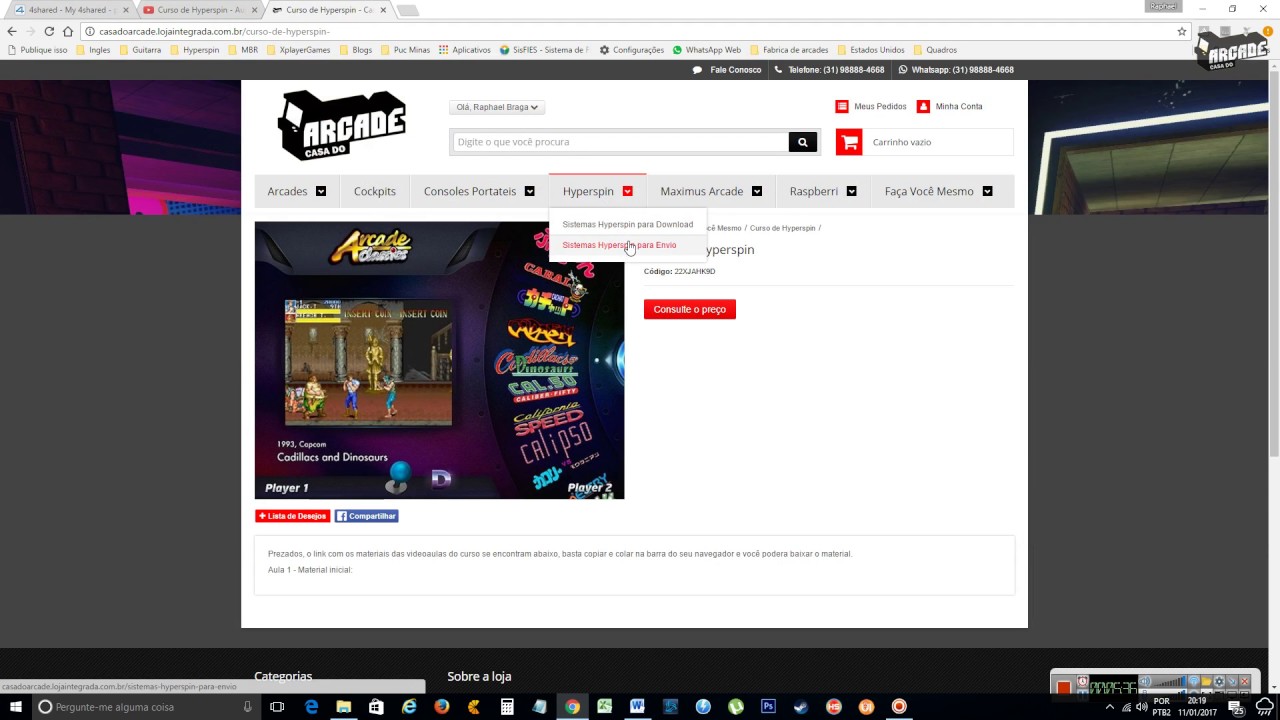The image size is (1280, 720).
Task: Select Sistemas Hyperspin para Download
Action: [x=627, y=224]
